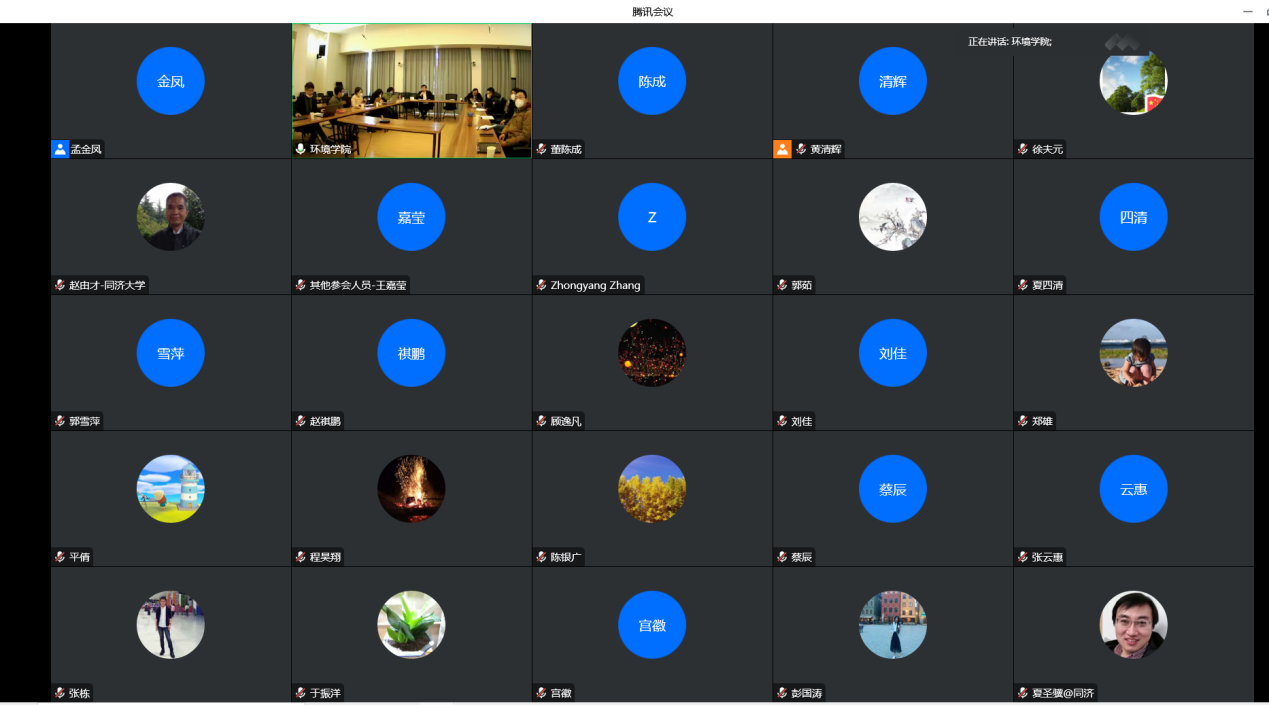Select the campfire avatar of 程昊翔
This screenshot has height=705, width=1269.
411,489
